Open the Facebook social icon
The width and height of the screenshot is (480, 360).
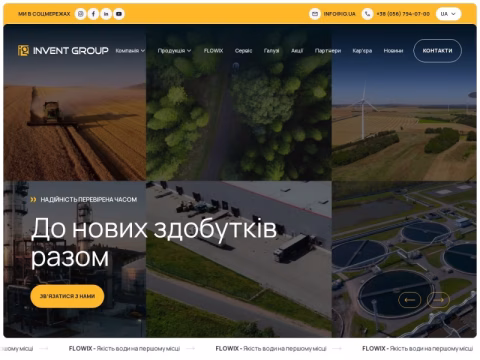[93, 14]
